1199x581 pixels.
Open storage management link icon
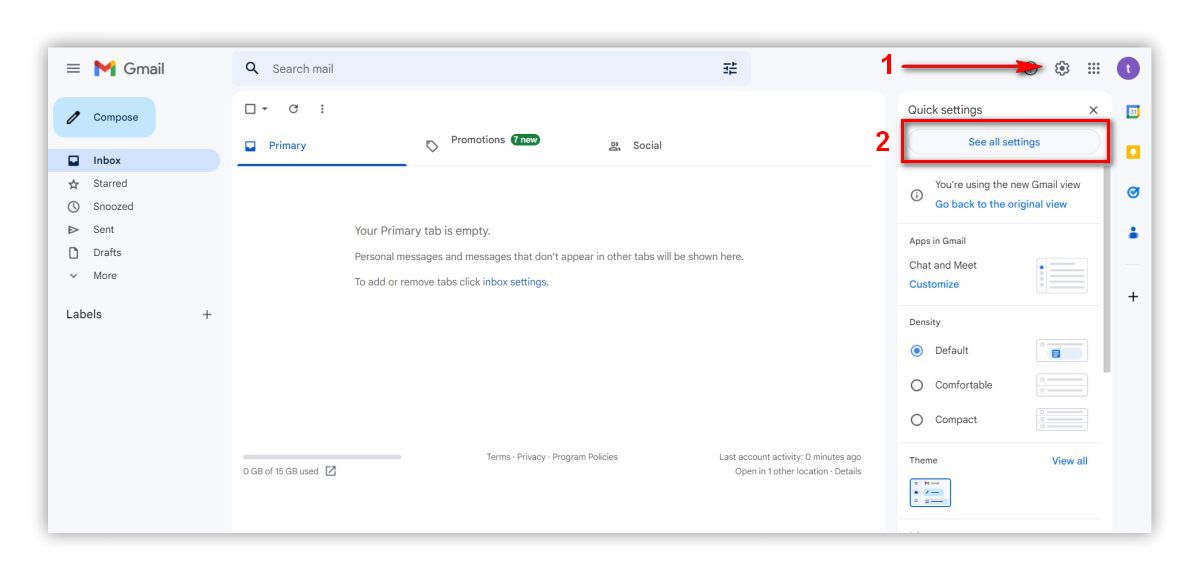click(330, 471)
